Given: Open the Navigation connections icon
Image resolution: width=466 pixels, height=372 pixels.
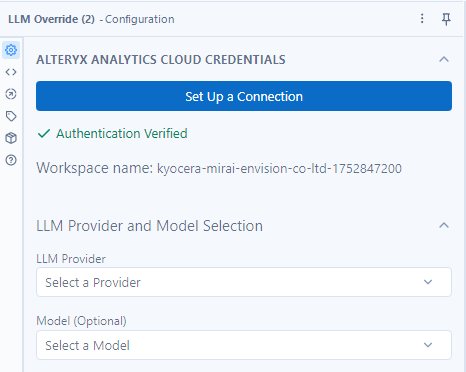Looking at the screenshot, I should (11, 94).
